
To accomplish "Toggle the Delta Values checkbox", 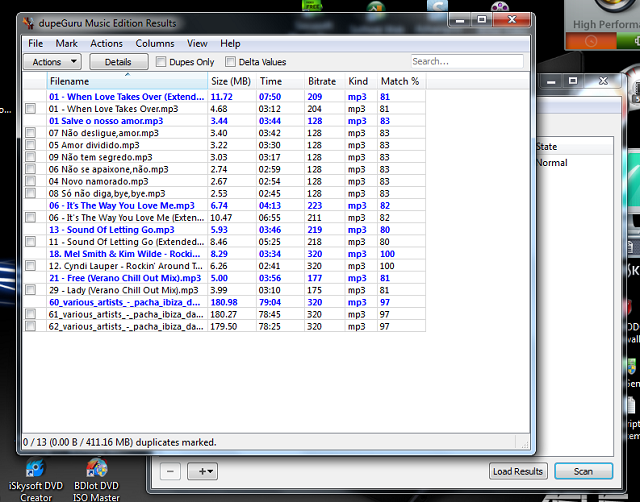I will [230, 62].
